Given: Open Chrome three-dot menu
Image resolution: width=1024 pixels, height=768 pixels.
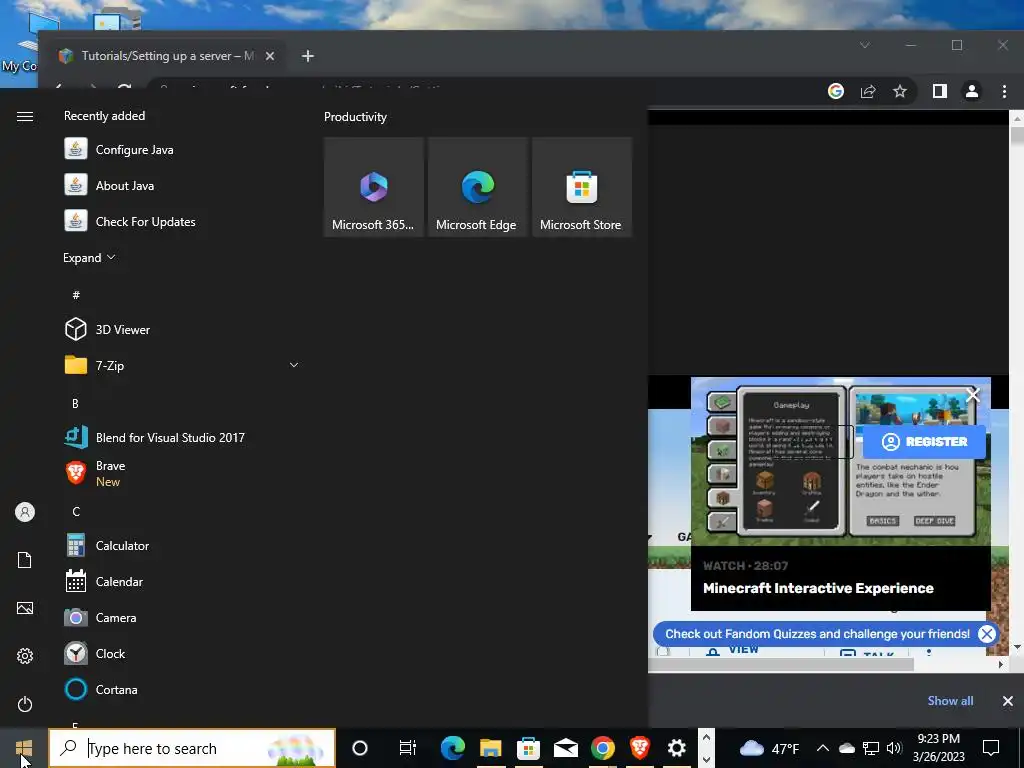Looking at the screenshot, I should point(1004,91).
